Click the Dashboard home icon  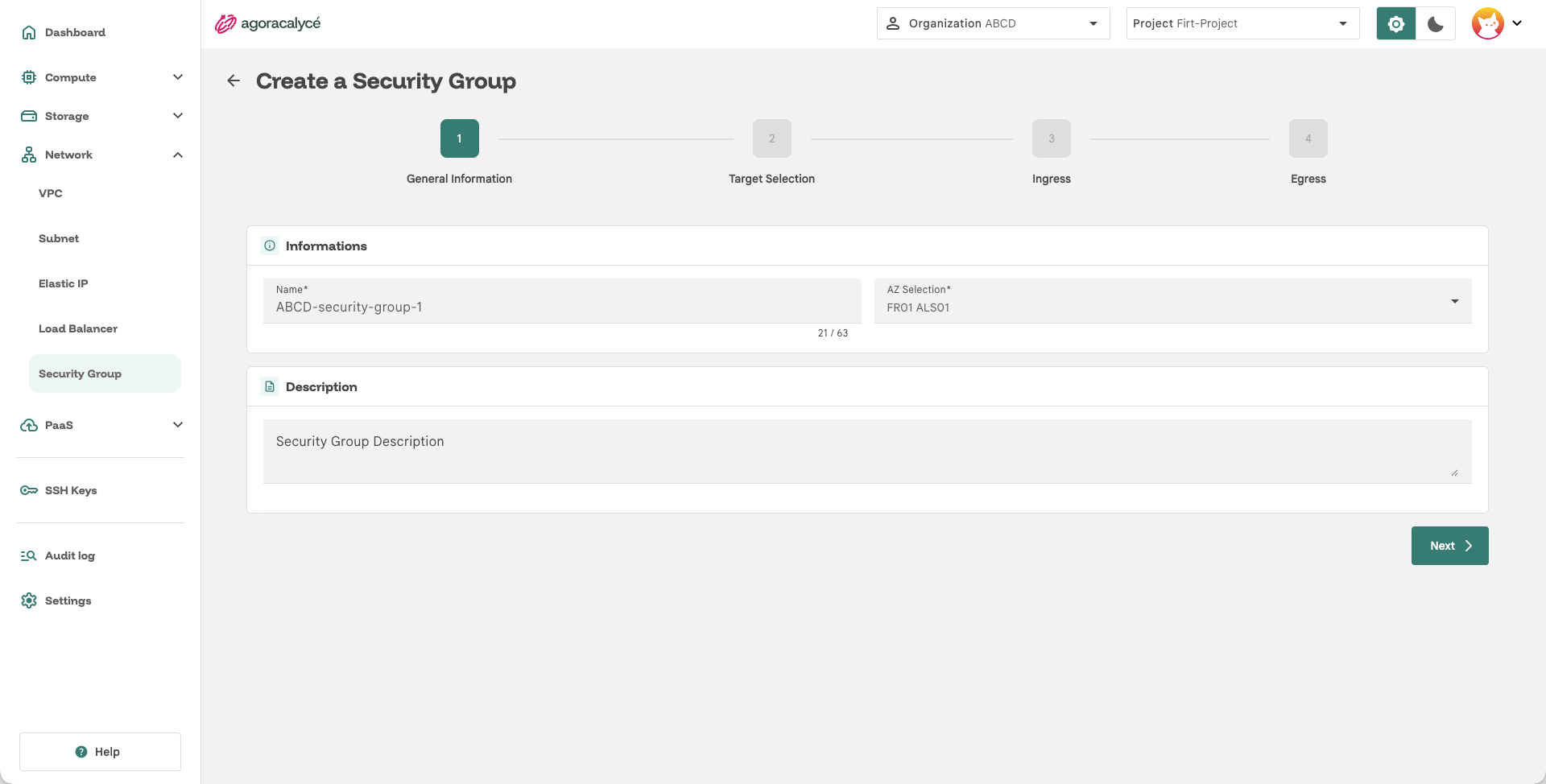pyautogui.click(x=29, y=32)
